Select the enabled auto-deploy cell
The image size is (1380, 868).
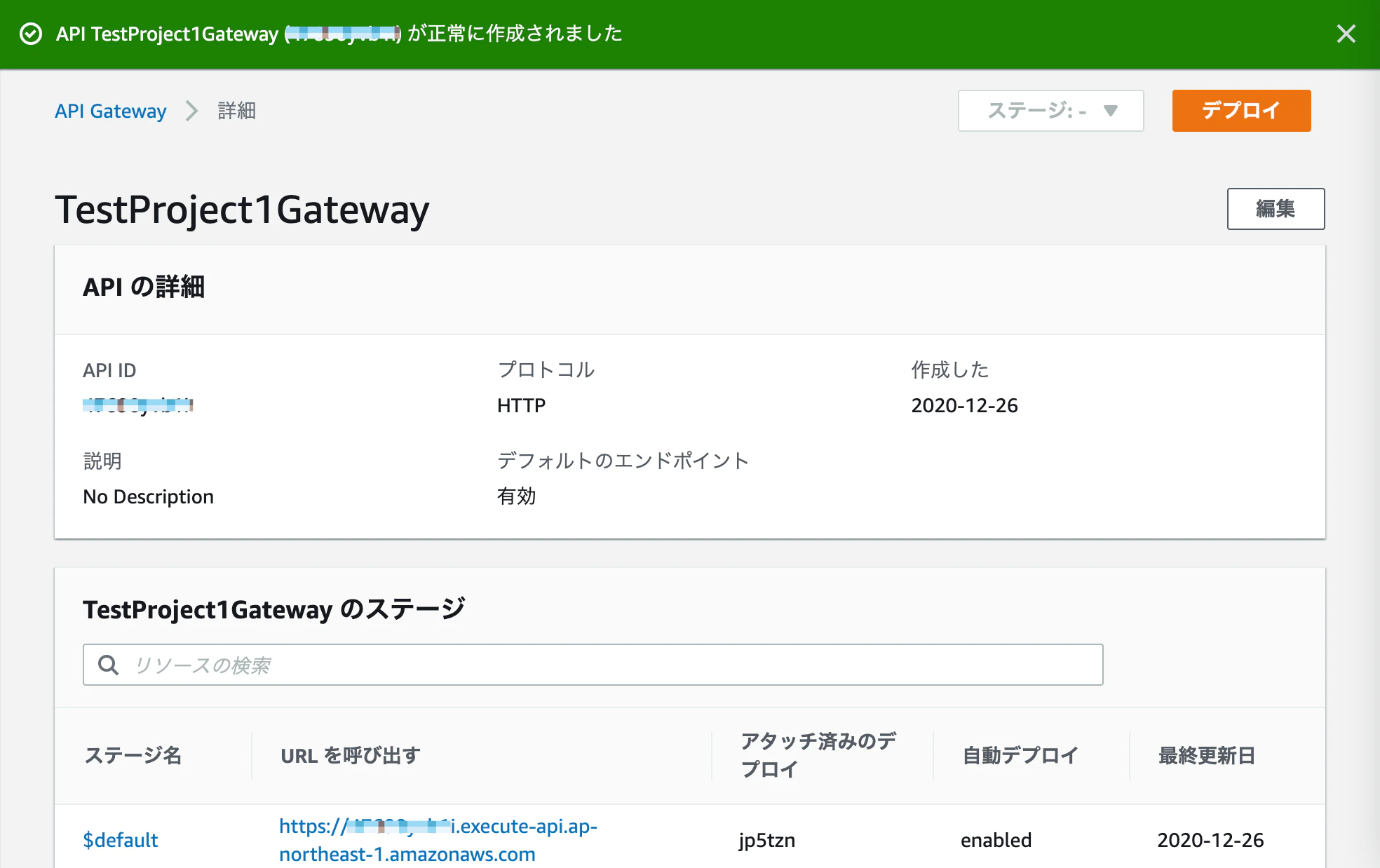coord(996,840)
